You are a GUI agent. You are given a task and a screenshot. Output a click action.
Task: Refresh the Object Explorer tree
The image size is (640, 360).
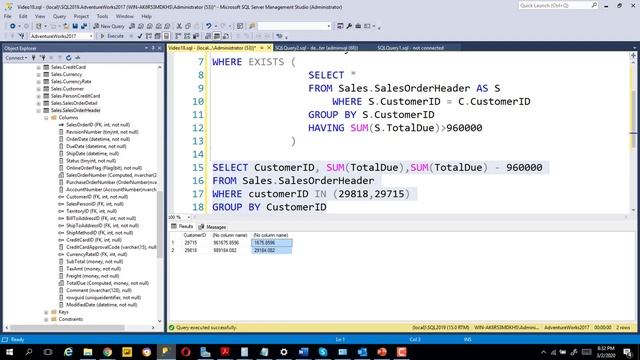point(69,58)
